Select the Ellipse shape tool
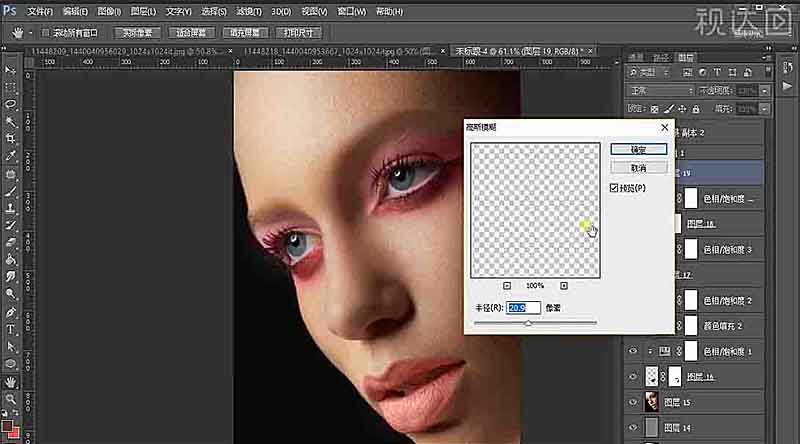This screenshot has height=444, width=800. (x=10, y=364)
